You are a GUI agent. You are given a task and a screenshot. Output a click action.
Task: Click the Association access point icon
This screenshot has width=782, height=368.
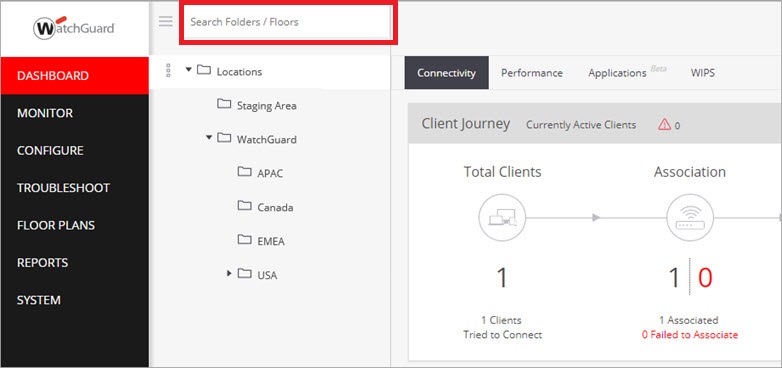tap(690, 217)
